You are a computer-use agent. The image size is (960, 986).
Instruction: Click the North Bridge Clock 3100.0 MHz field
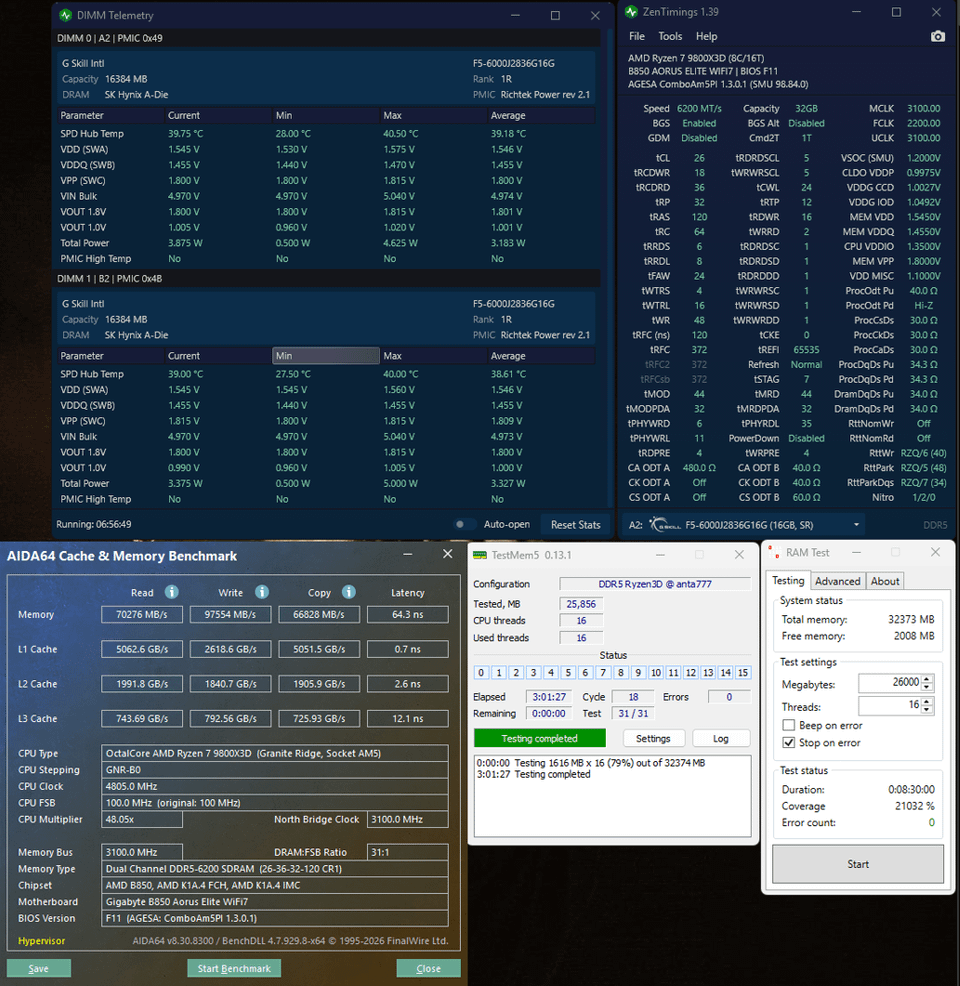[407, 819]
